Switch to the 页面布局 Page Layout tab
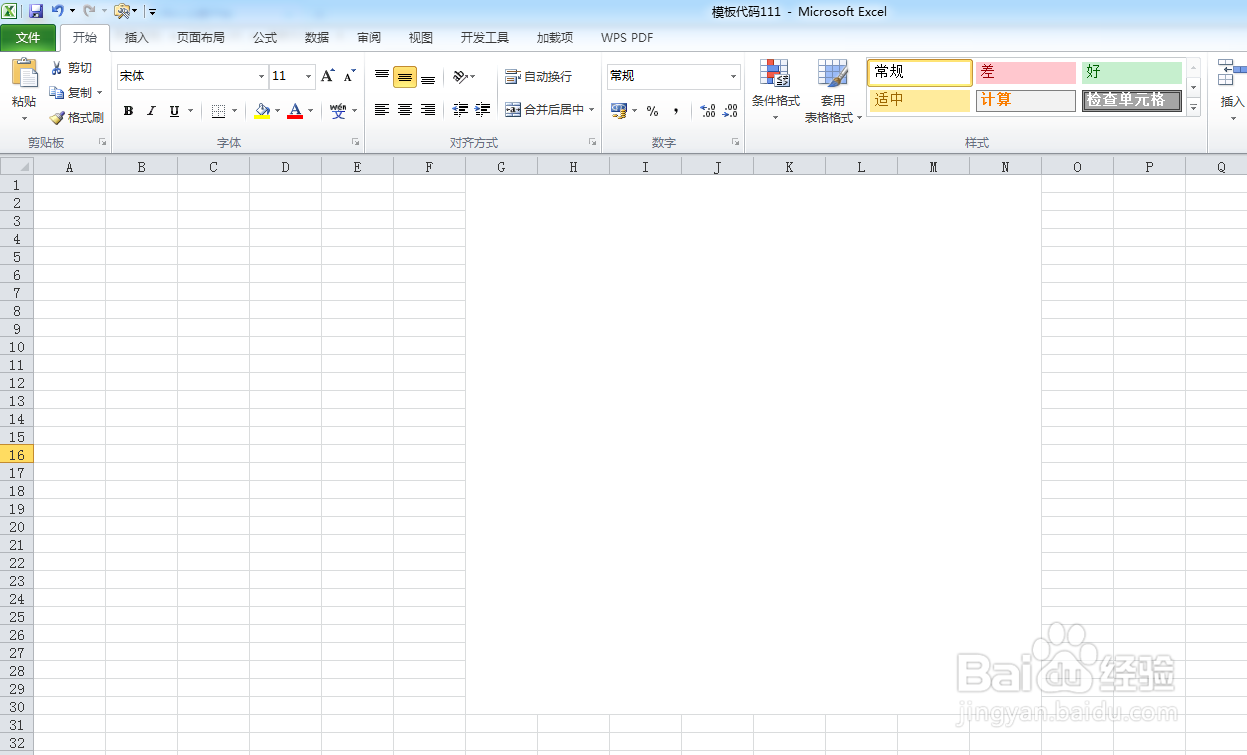Image resolution: width=1247 pixels, height=755 pixels. pos(201,38)
